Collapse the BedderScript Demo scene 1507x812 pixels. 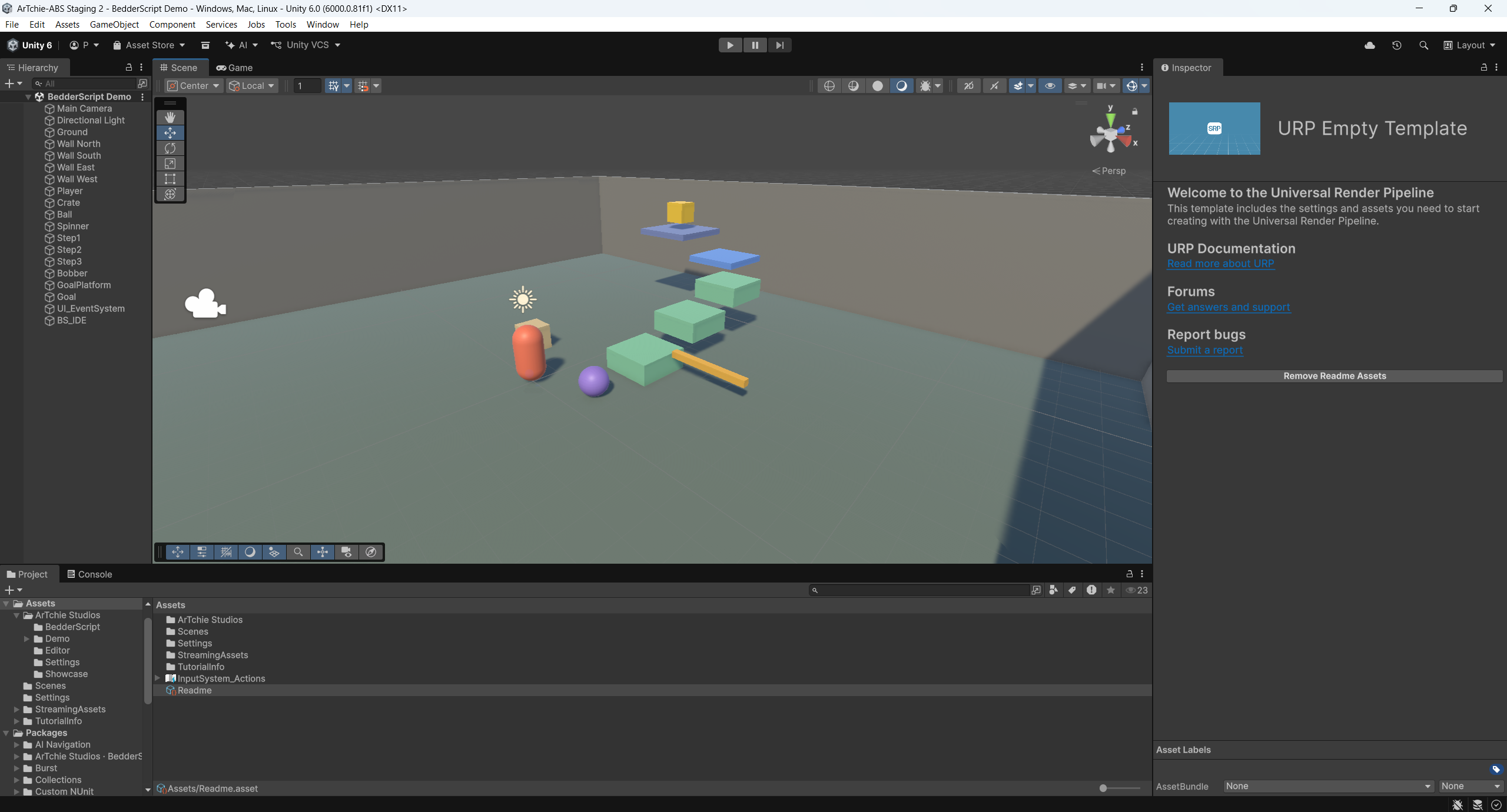coord(28,97)
